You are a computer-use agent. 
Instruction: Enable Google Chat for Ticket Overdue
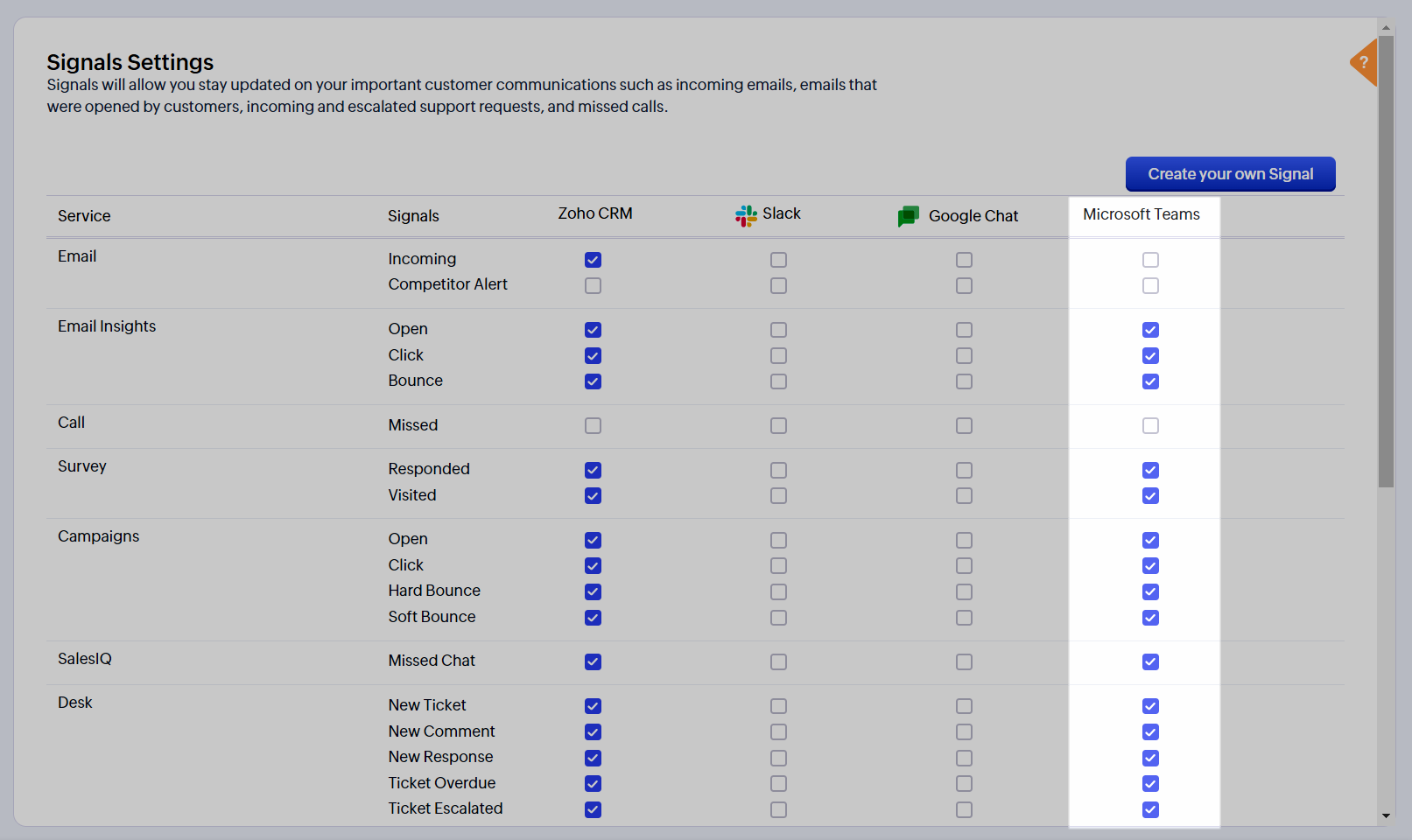(x=964, y=784)
